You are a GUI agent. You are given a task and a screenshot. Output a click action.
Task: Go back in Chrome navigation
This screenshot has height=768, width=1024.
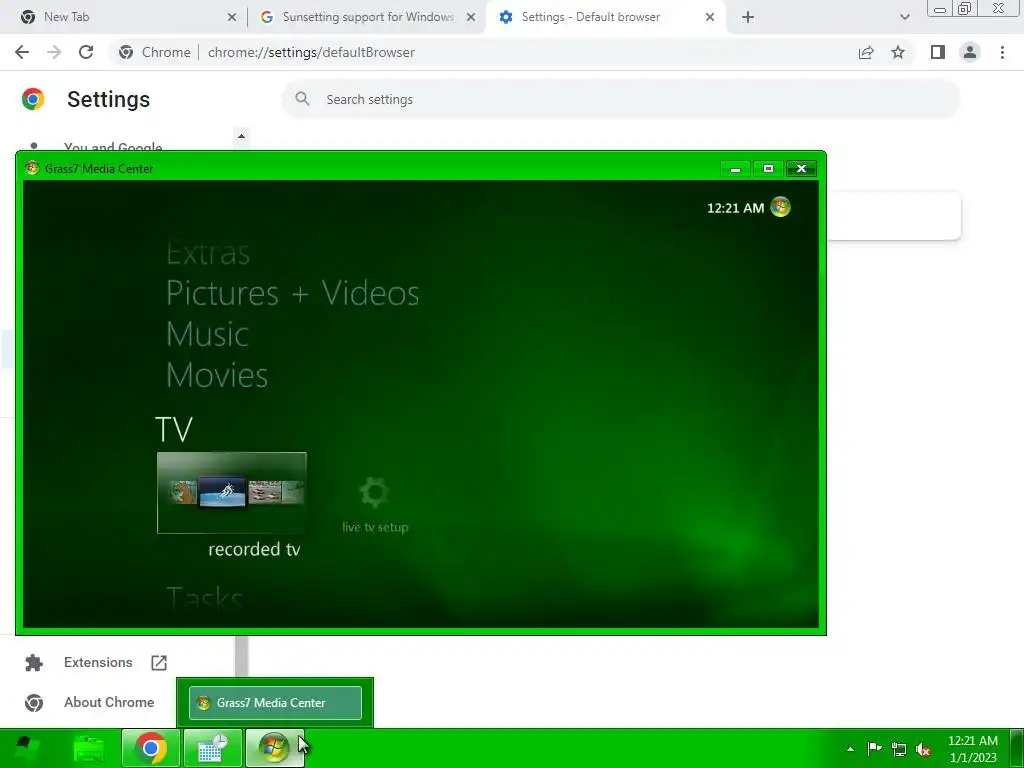[x=22, y=52]
